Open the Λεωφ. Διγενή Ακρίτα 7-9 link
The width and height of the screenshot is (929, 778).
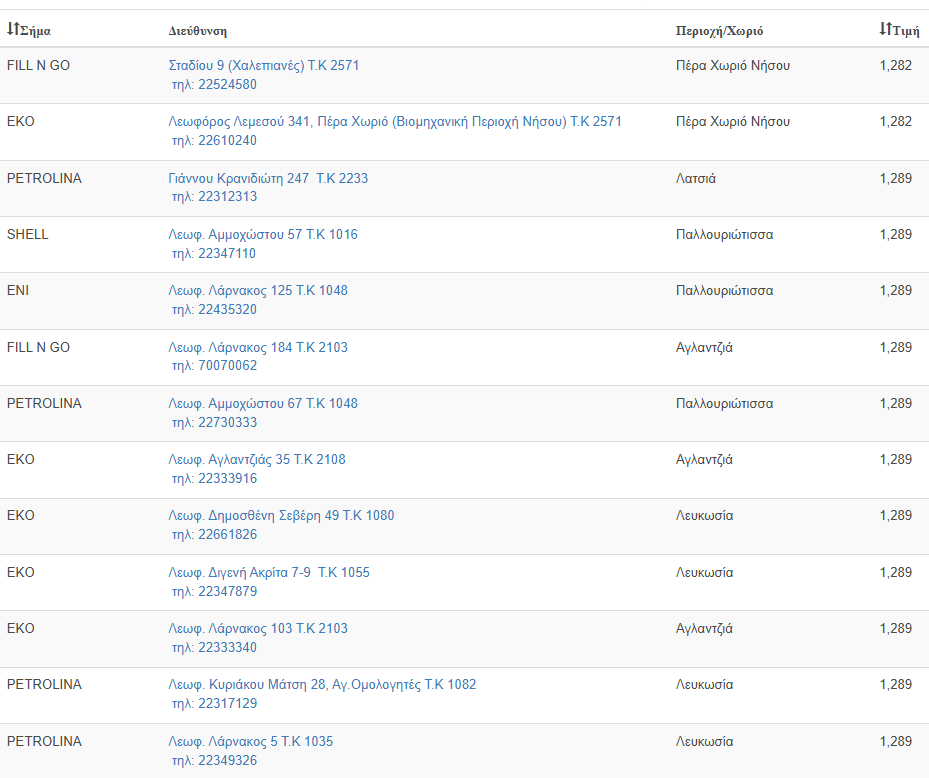[x=269, y=573]
